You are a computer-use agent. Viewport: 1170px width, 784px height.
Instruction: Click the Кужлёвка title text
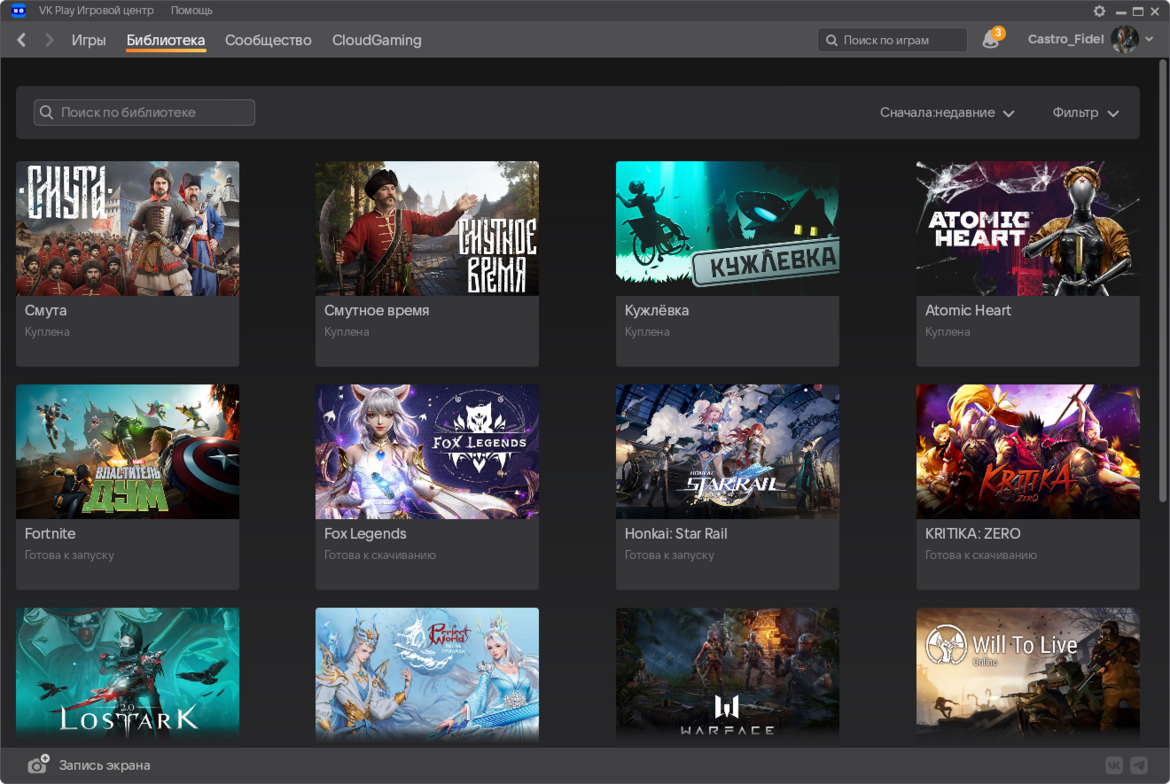click(x=657, y=310)
